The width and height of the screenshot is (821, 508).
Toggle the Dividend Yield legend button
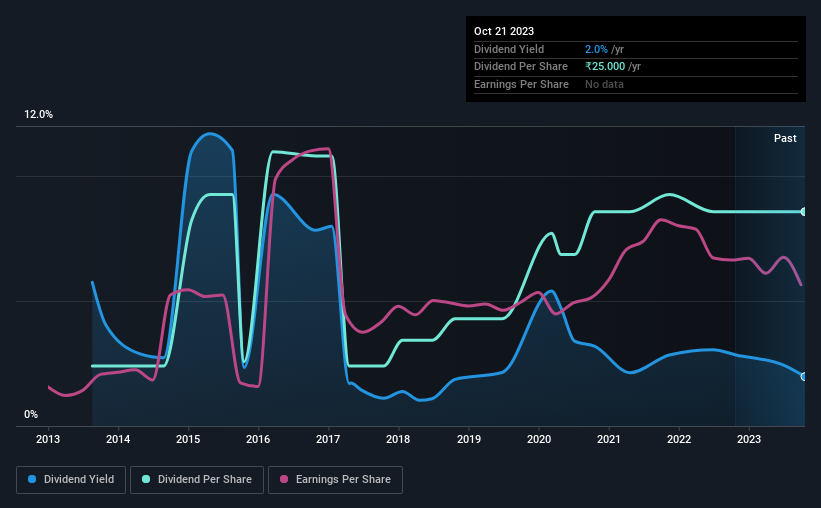coord(71,480)
